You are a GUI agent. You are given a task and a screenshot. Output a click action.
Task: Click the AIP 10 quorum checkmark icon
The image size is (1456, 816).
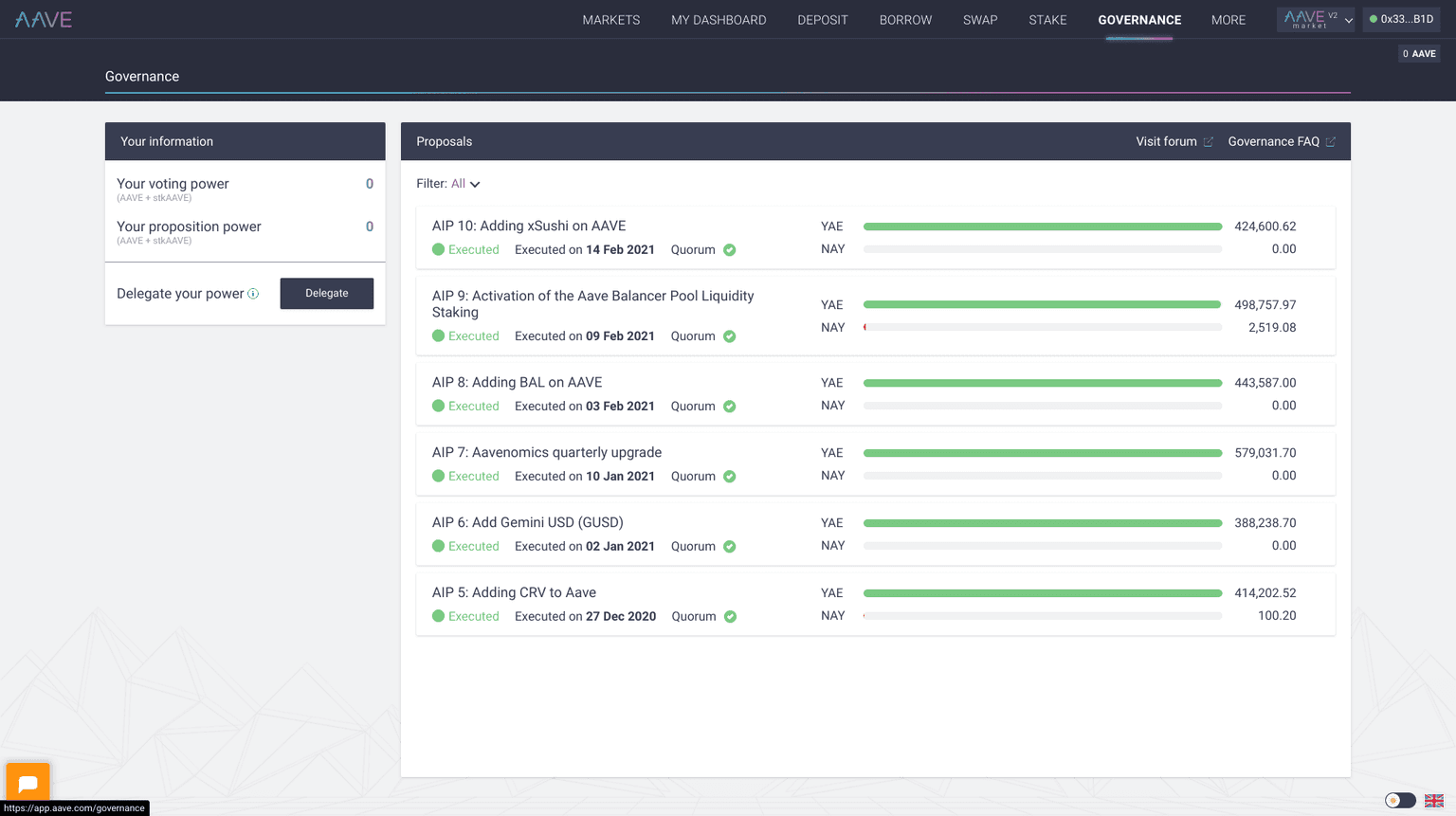[x=730, y=250]
